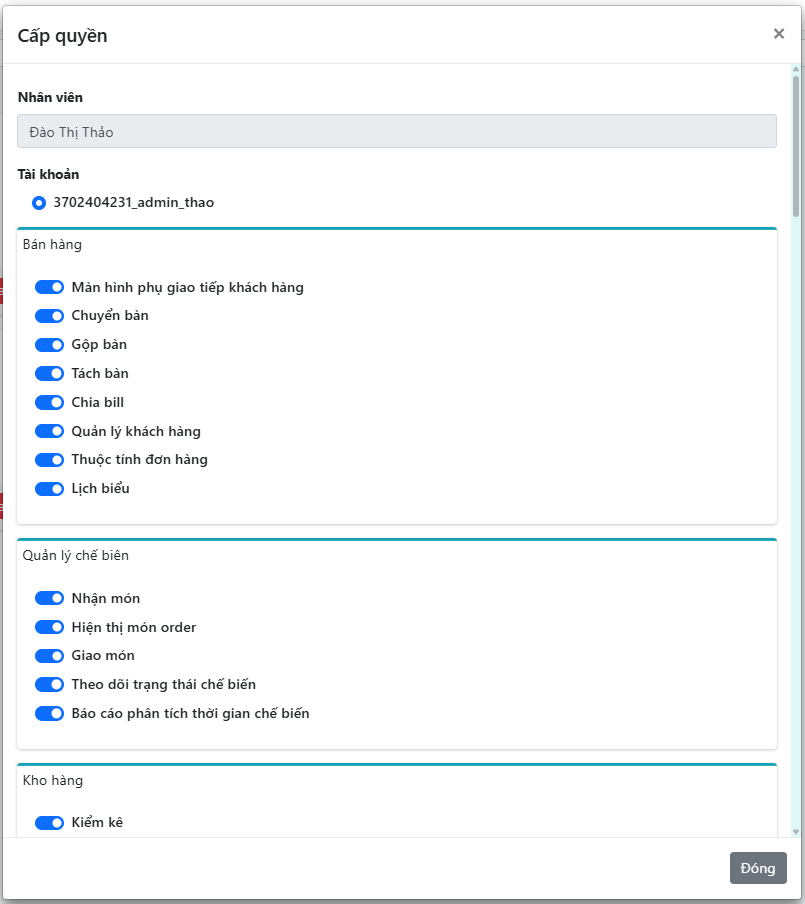Click the scrollbar up arrow
Screen dimensions: 805x904
pyautogui.click(x=796, y=71)
